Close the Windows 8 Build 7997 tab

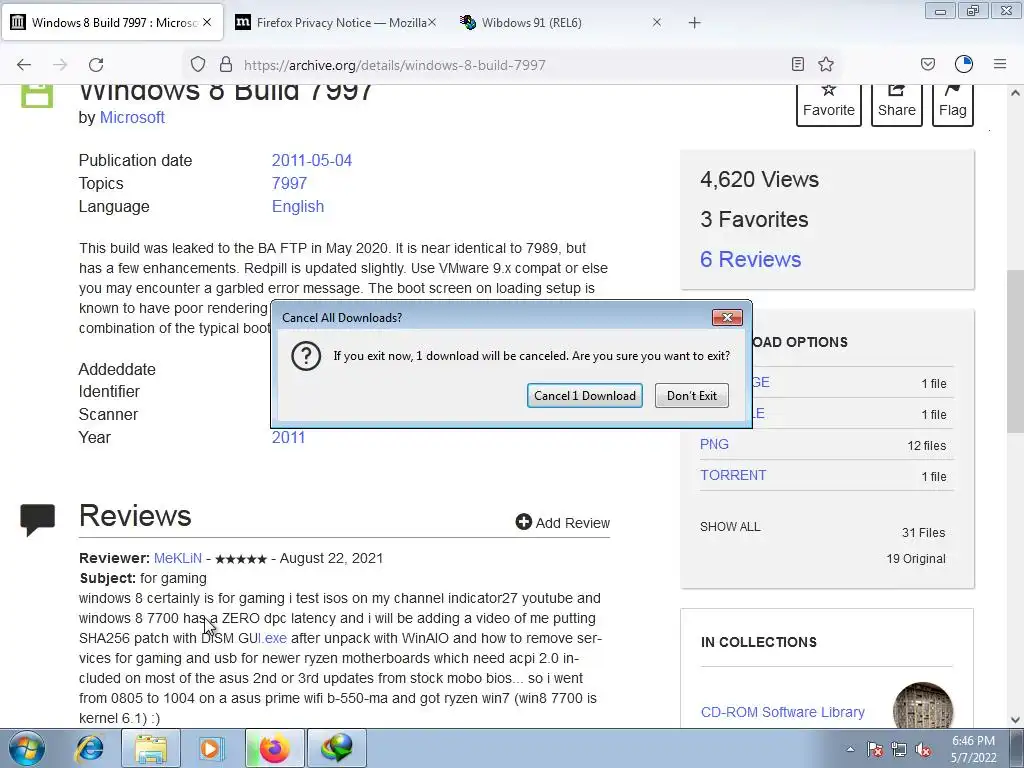[x=207, y=22]
